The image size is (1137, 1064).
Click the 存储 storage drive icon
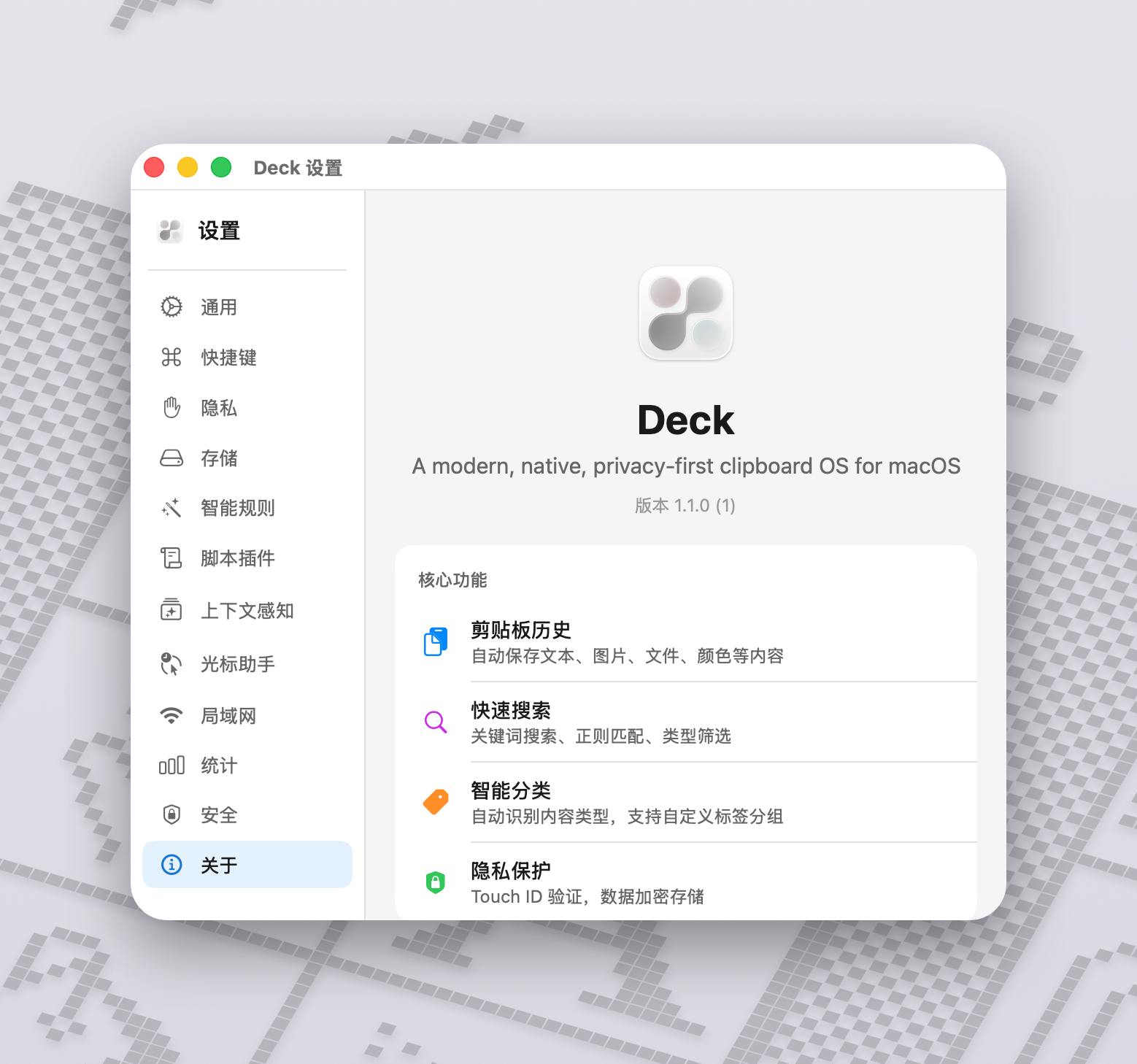[x=171, y=458]
